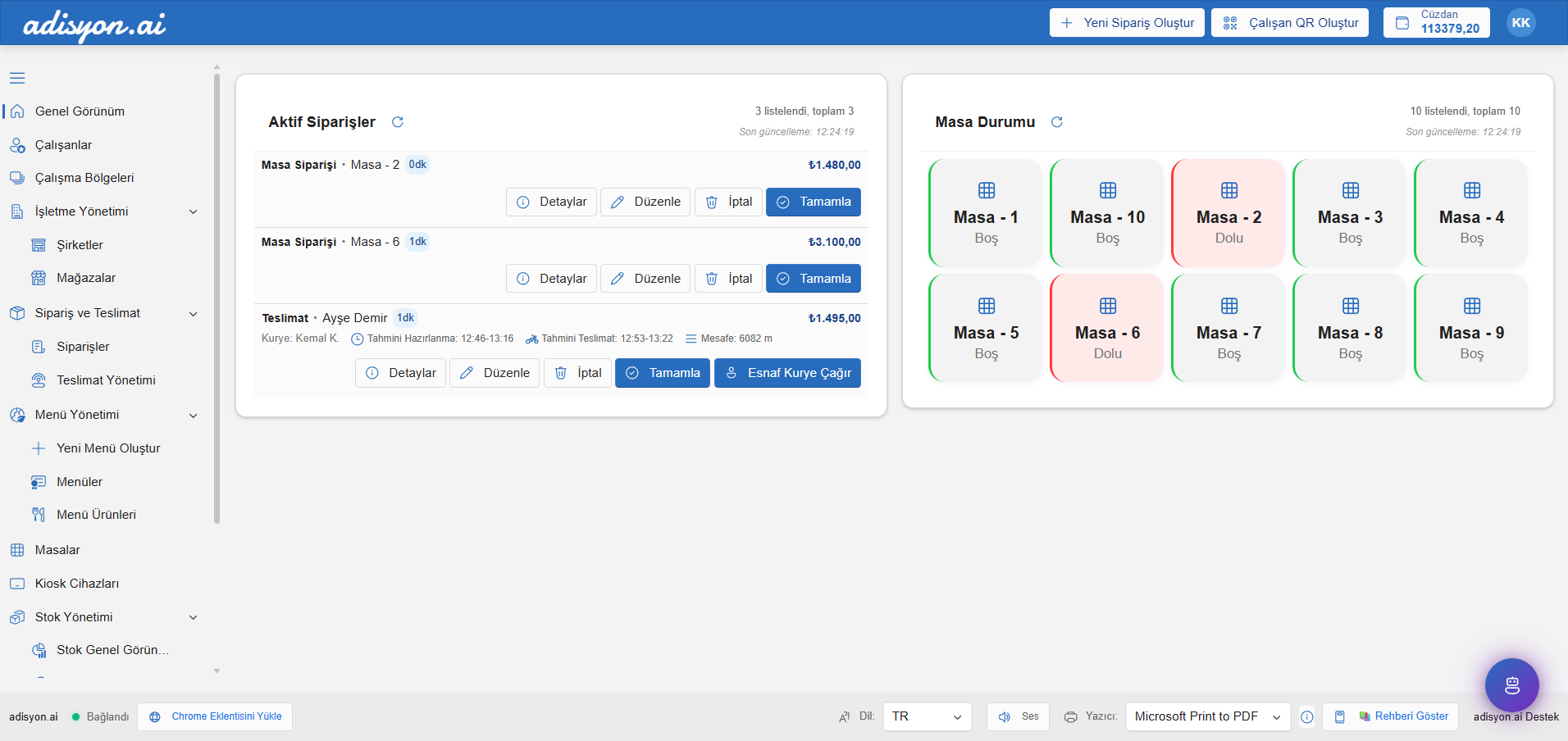Toggle the Ses sound button
The image size is (1568, 741).
pyautogui.click(x=1019, y=716)
